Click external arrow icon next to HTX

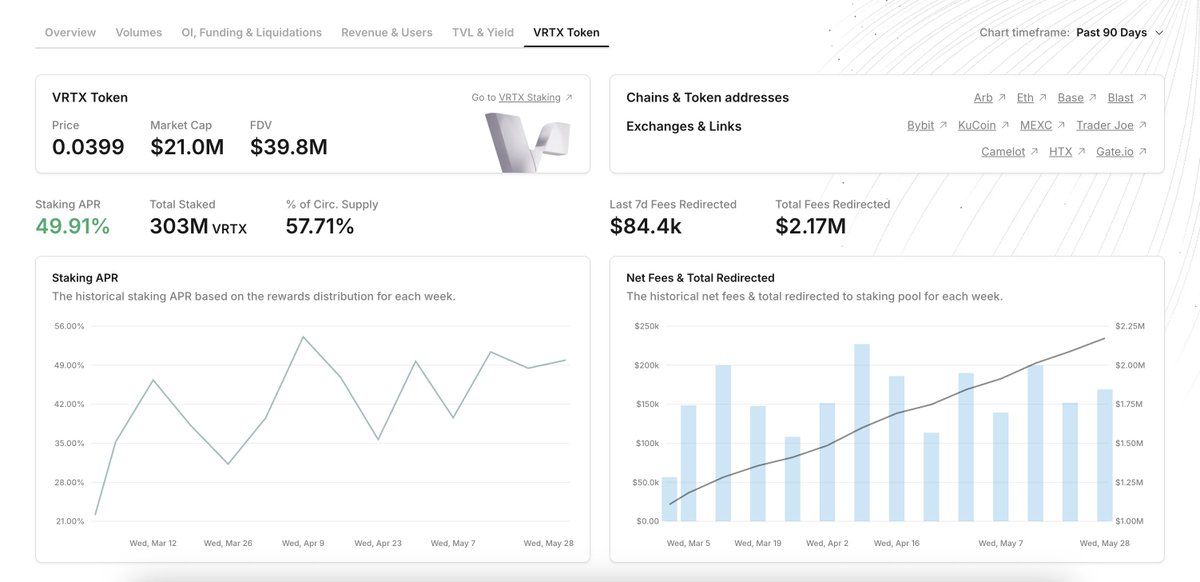[x=1081, y=152]
